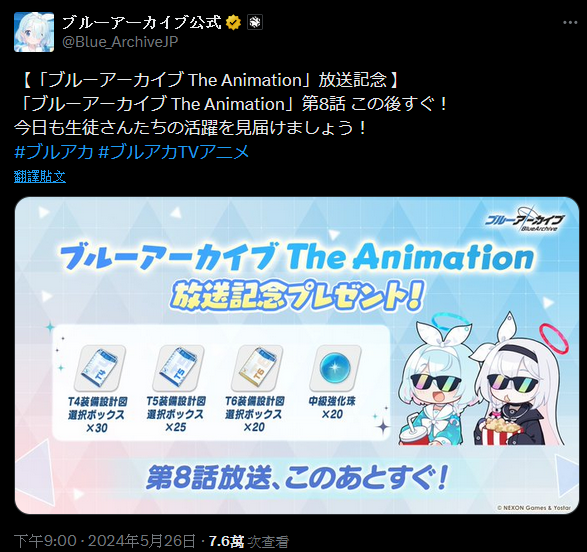Click the 第8話放送 caption in image
This screenshot has width=587, height=552.
coord(297,477)
